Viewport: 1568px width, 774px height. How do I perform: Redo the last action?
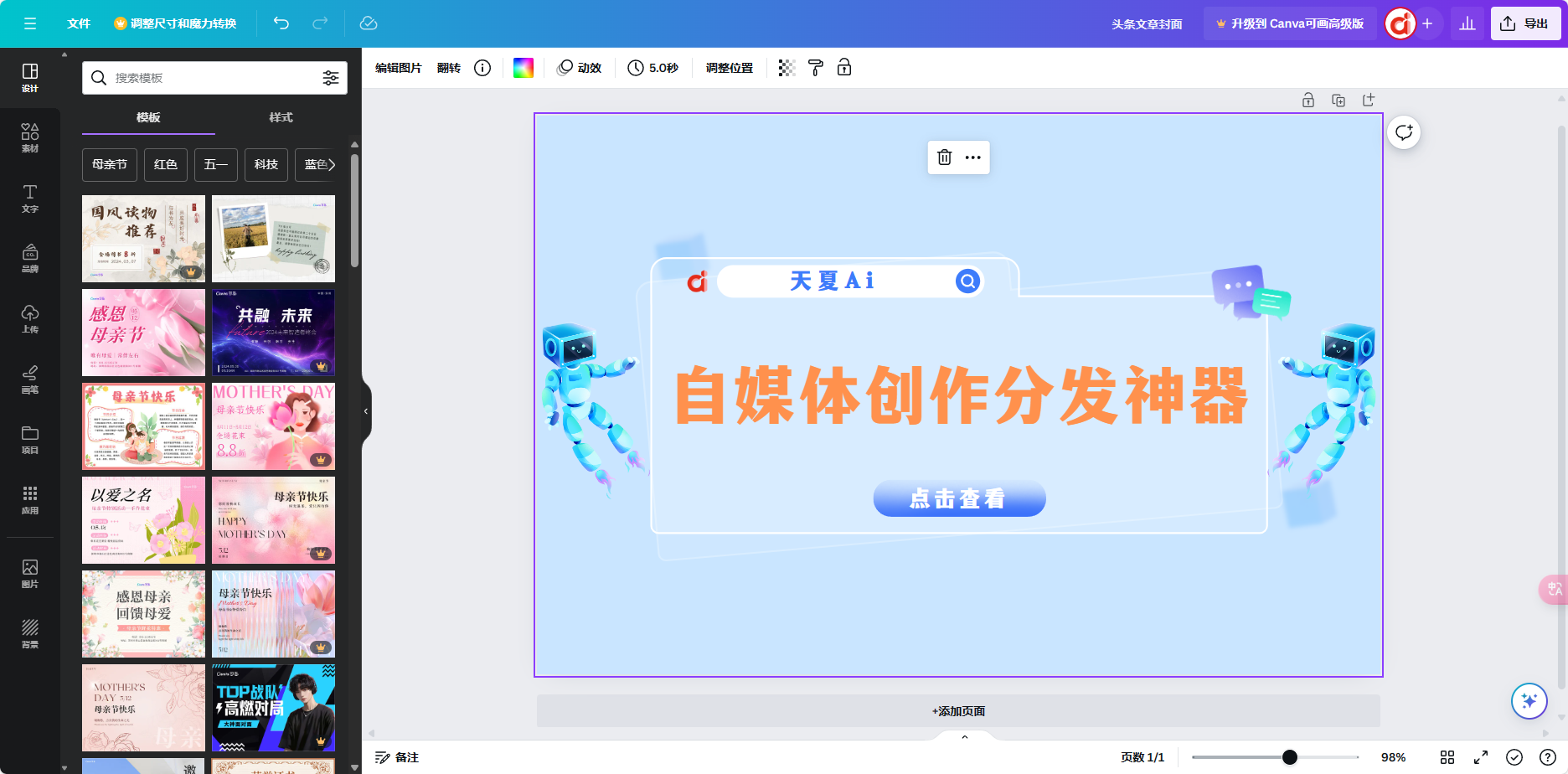(320, 23)
